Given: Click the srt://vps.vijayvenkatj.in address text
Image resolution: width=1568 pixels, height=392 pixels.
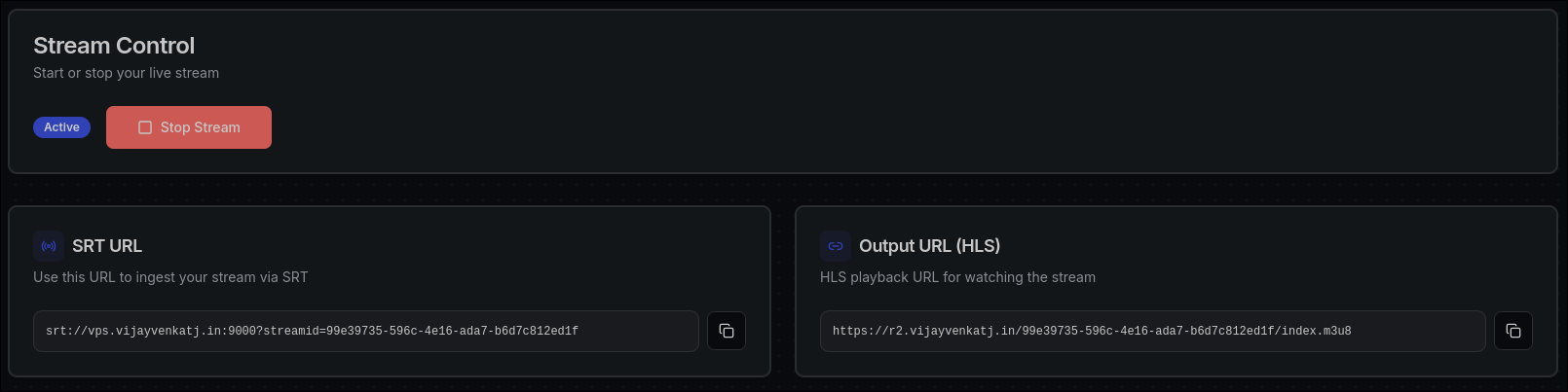Looking at the screenshot, I should (x=312, y=331).
